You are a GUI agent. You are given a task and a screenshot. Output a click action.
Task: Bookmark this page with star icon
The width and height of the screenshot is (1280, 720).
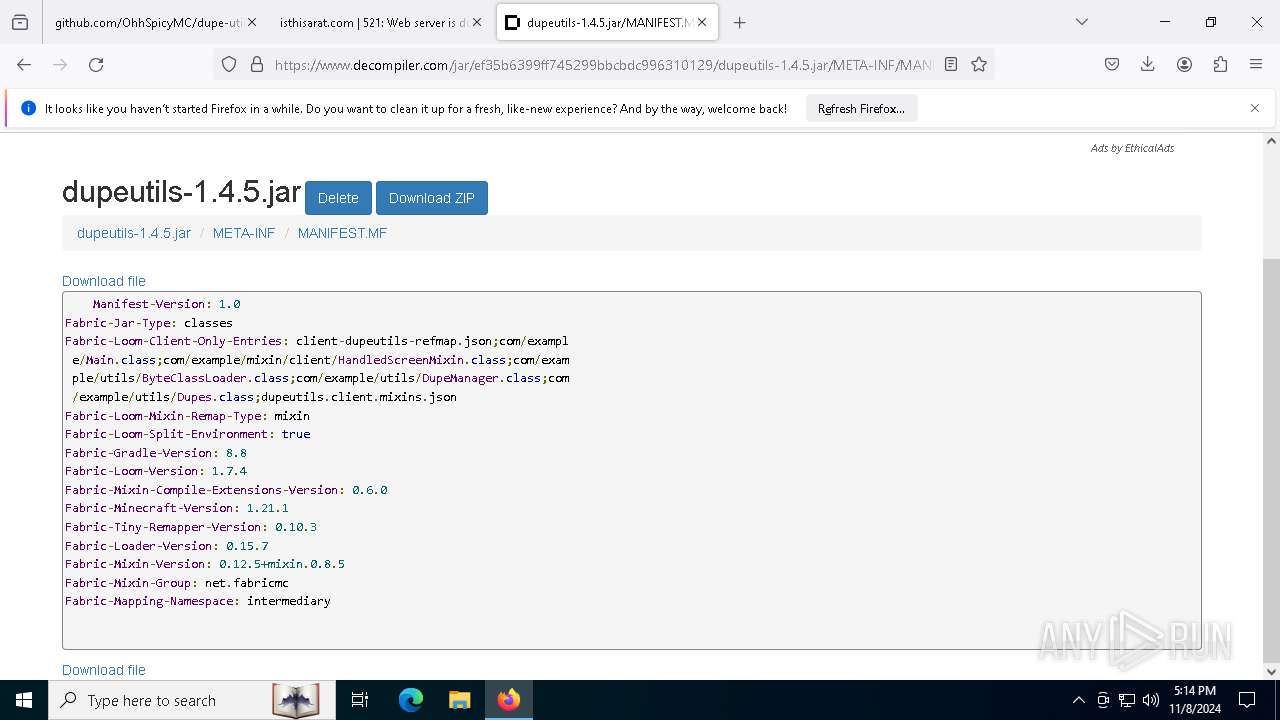click(979, 64)
